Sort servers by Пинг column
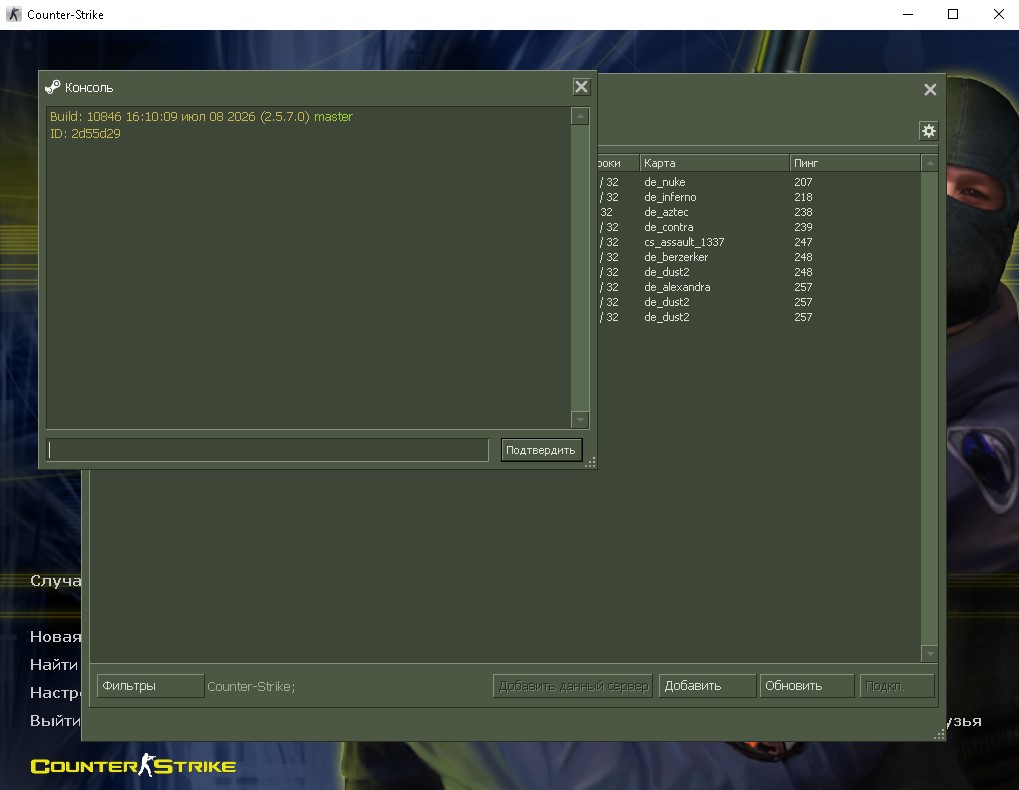 [x=855, y=163]
